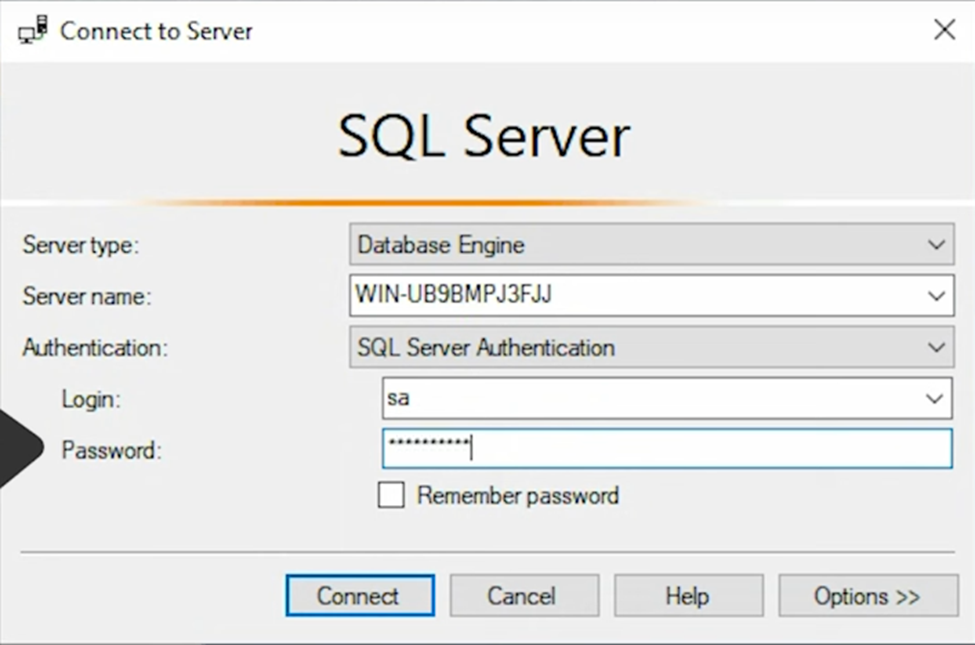Click the Authentication label

click(x=95, y=348)
